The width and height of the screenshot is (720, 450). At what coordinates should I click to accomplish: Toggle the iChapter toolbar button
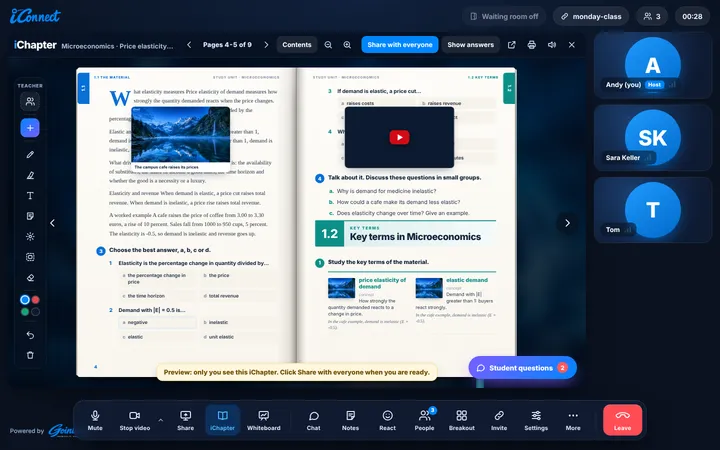point(222,421)
